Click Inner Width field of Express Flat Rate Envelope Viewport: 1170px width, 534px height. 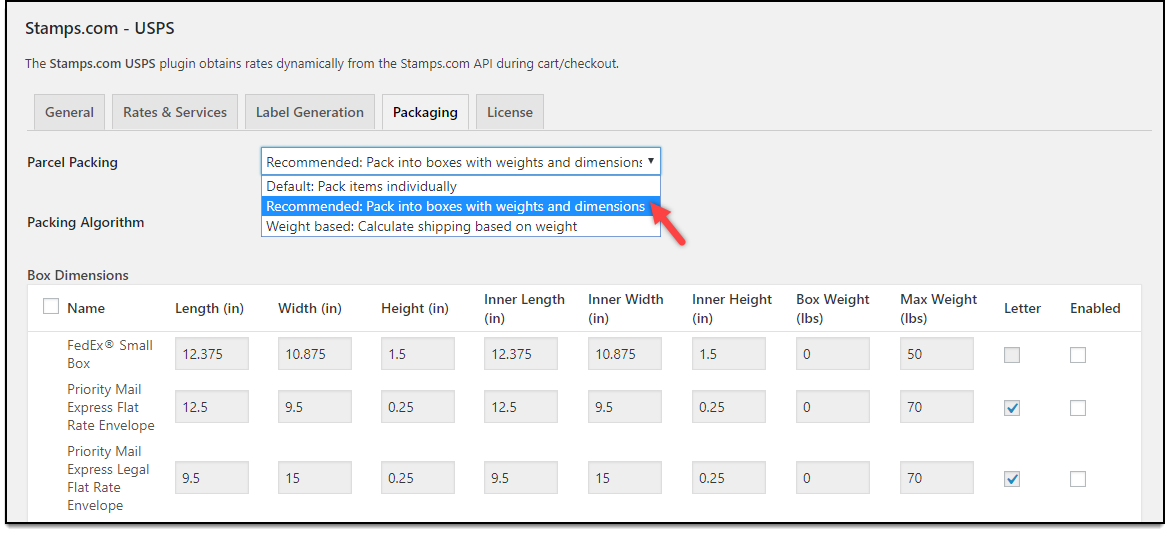[625, 407]
